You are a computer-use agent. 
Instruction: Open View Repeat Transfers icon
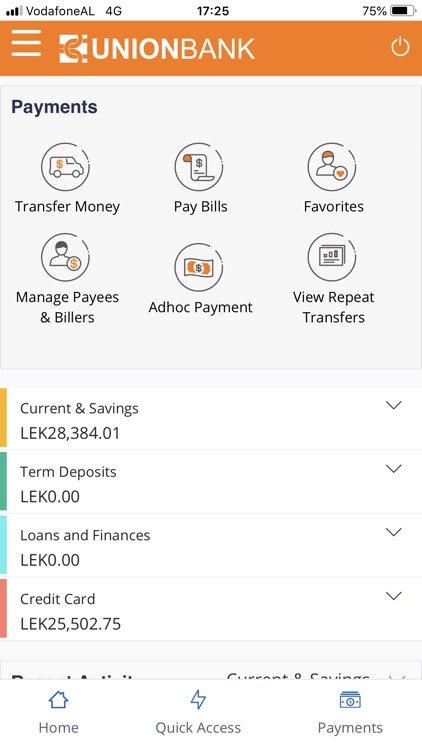pyautogui.click(x=333, y=257)
